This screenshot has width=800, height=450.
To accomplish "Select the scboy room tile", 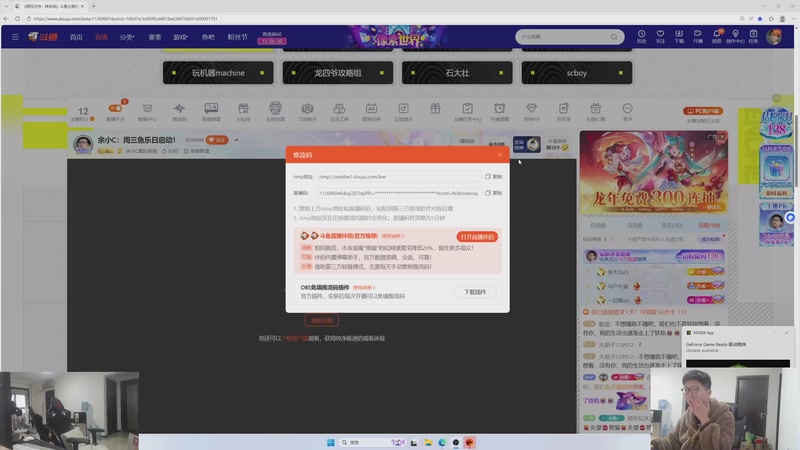I will (577, 73).
